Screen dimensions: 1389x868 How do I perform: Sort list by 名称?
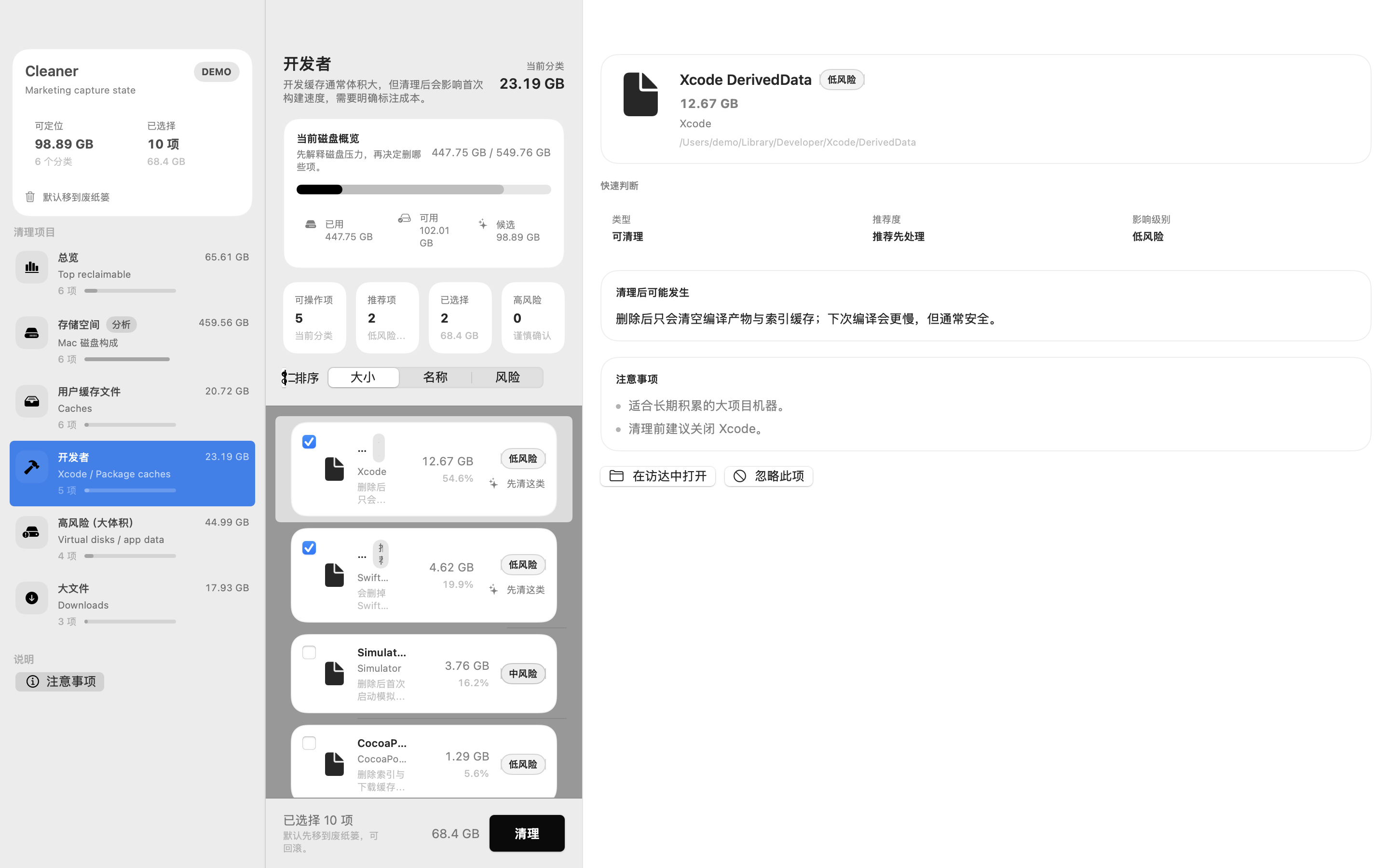tap(435, 377)
